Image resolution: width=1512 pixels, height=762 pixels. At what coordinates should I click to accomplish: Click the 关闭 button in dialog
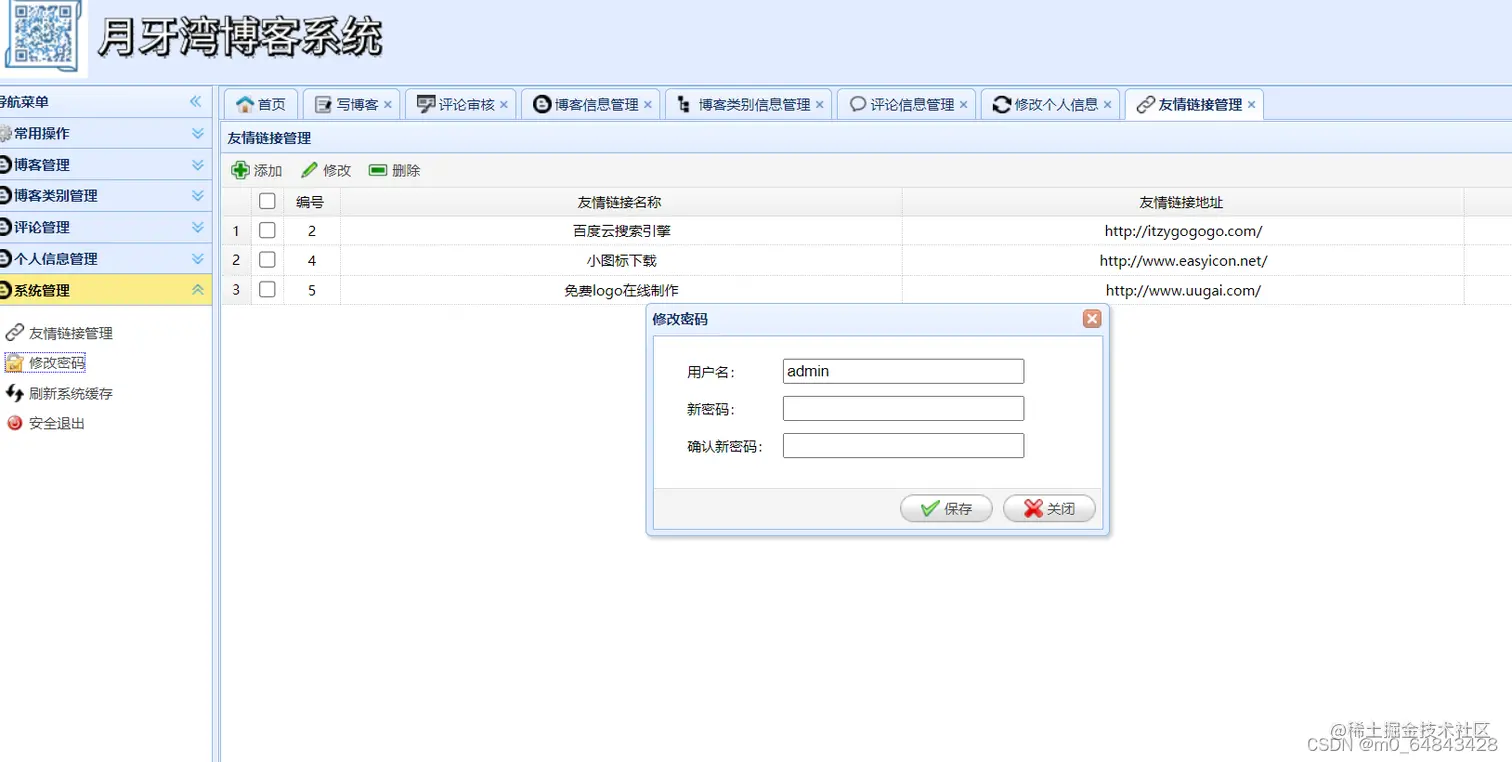tap(1049, 508)
